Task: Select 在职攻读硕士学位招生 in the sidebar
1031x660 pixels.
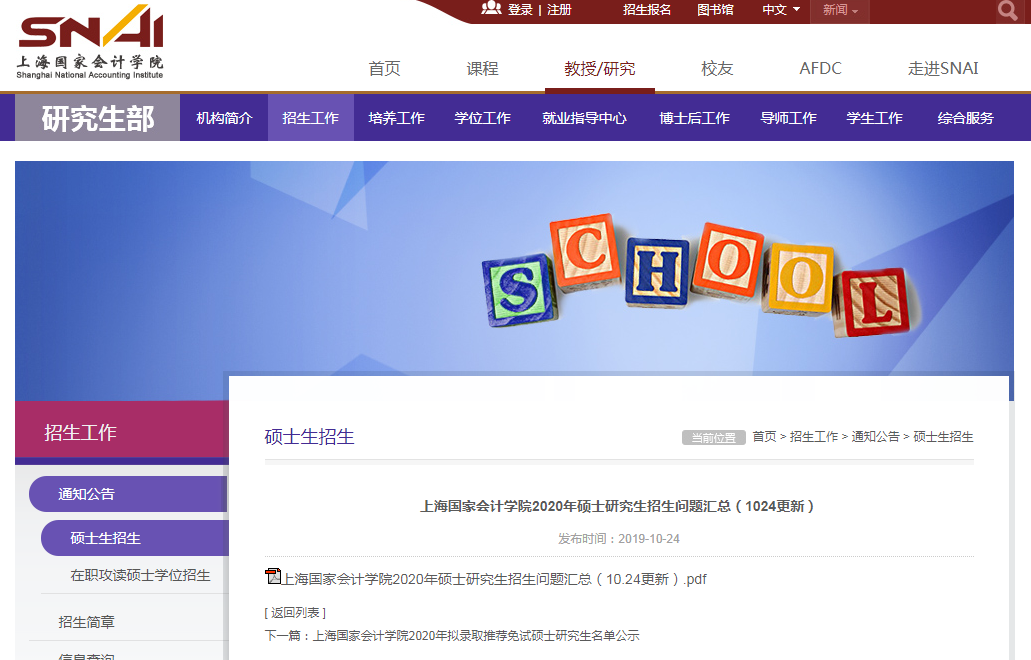Action: pos(140,576)
